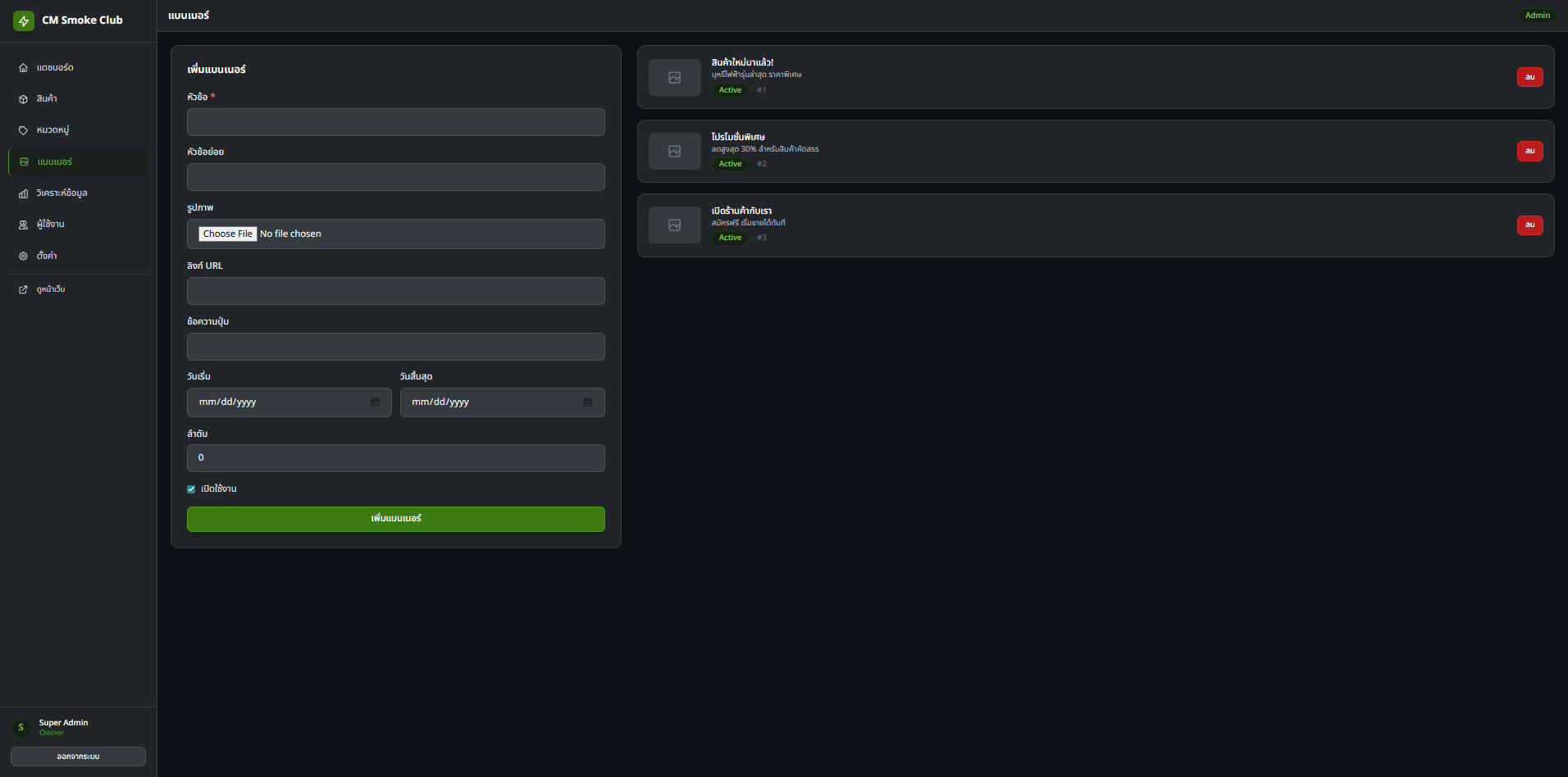This screenshot has width=1568, height=777.
Task: Click the Owner role label
Action: point(52,733)
